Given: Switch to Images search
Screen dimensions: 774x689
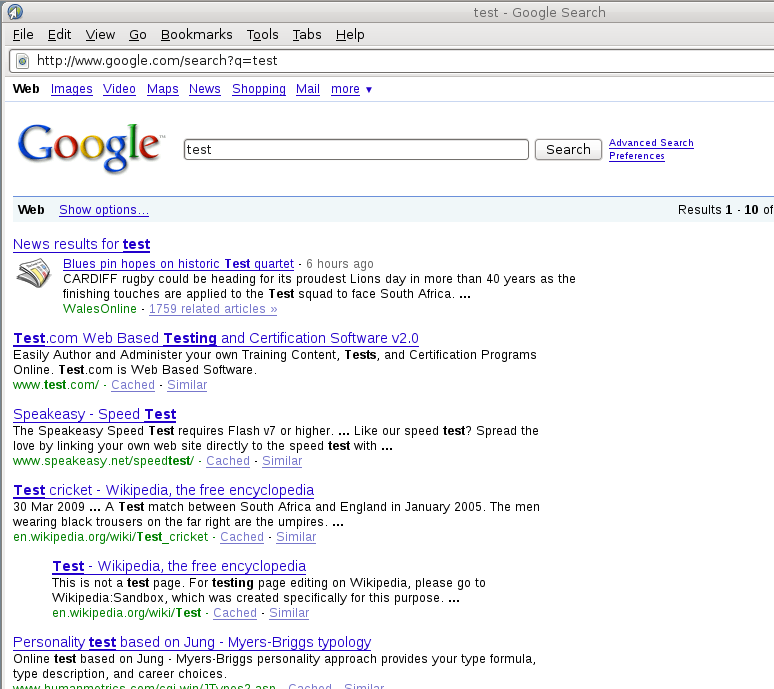Looking at the screenshot, I should 71,89.
